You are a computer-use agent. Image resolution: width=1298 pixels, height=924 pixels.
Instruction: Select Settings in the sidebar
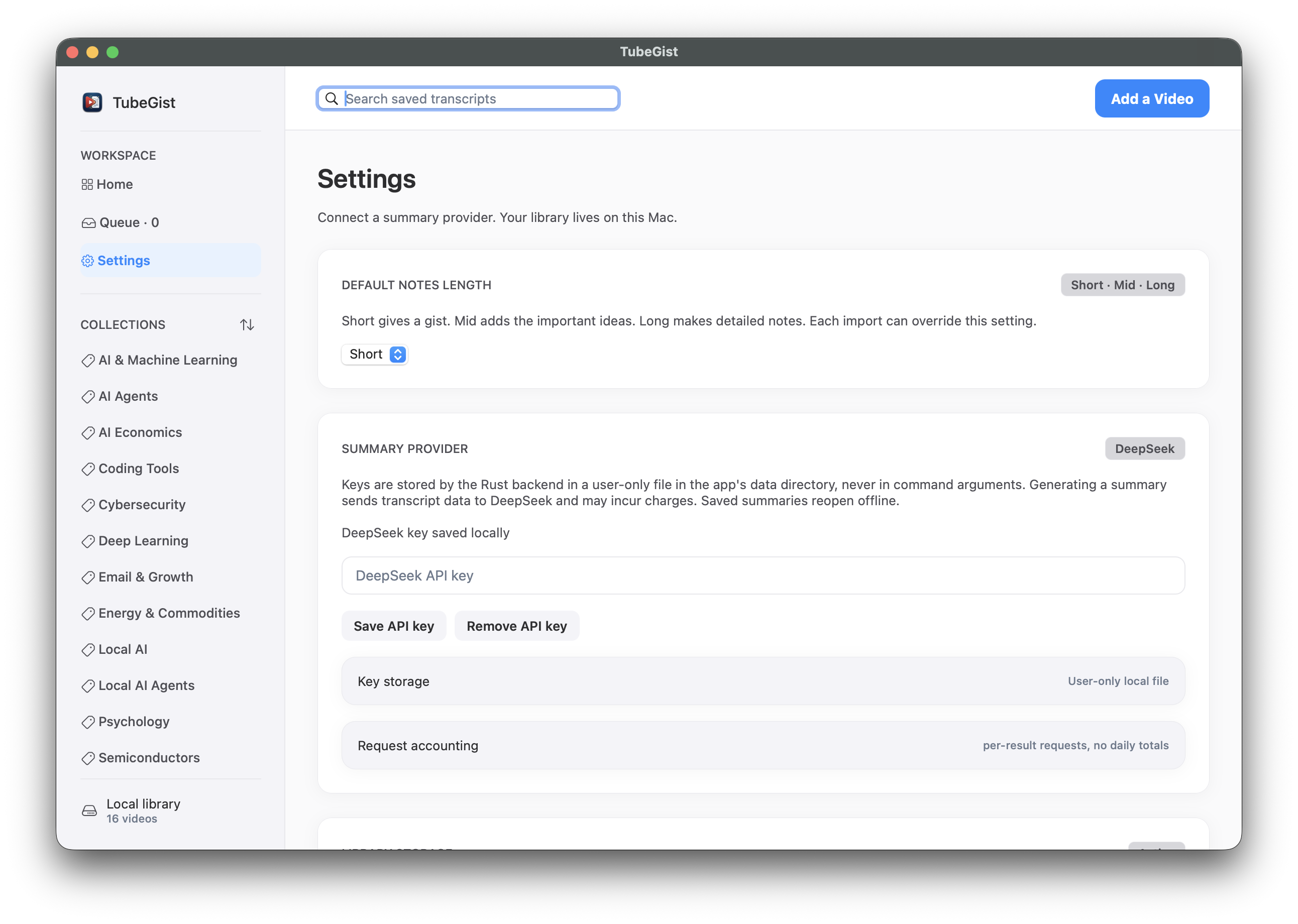click(x=171, y=261)
